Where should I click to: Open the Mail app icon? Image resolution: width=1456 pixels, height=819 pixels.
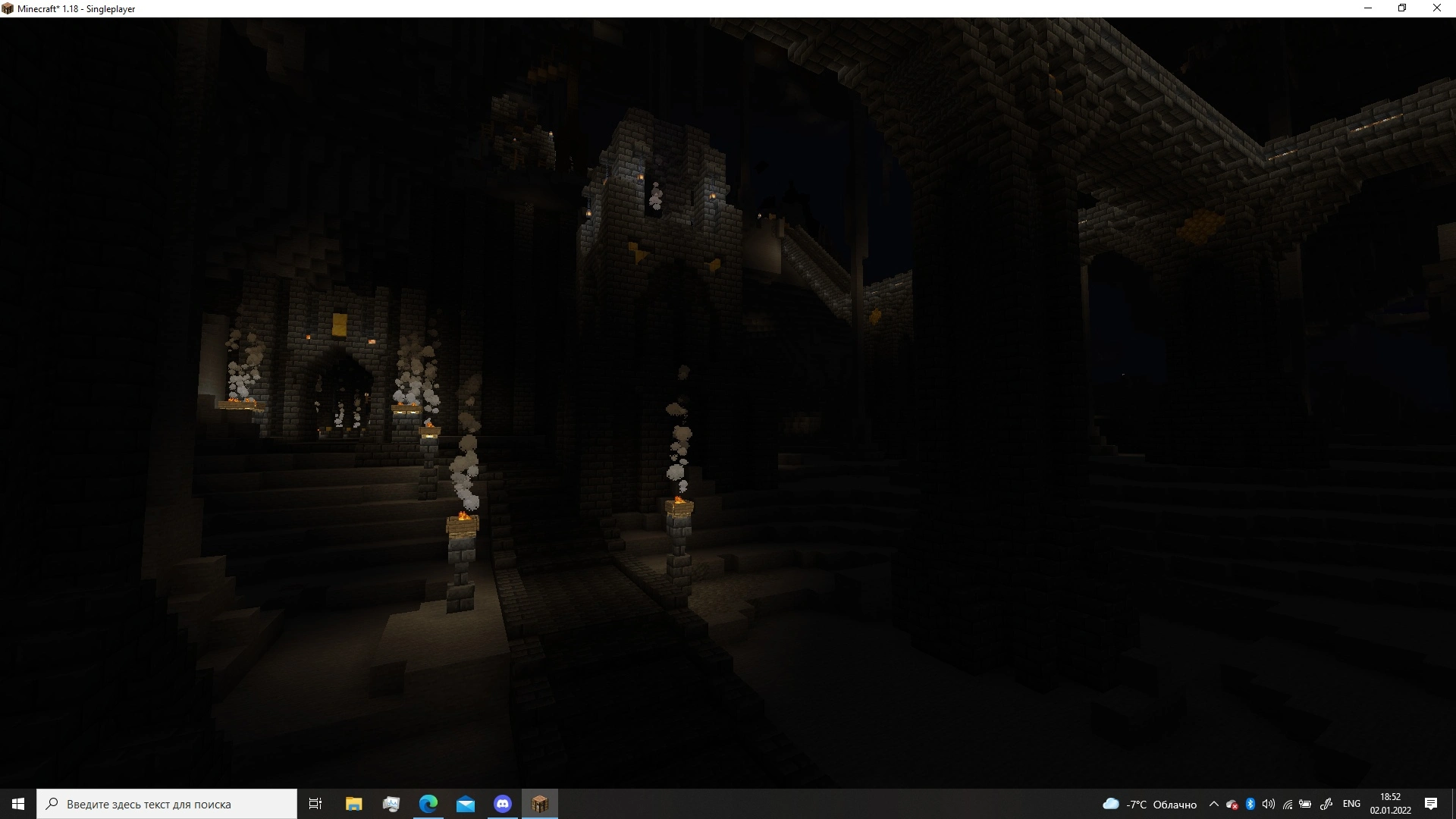point(465,804)
